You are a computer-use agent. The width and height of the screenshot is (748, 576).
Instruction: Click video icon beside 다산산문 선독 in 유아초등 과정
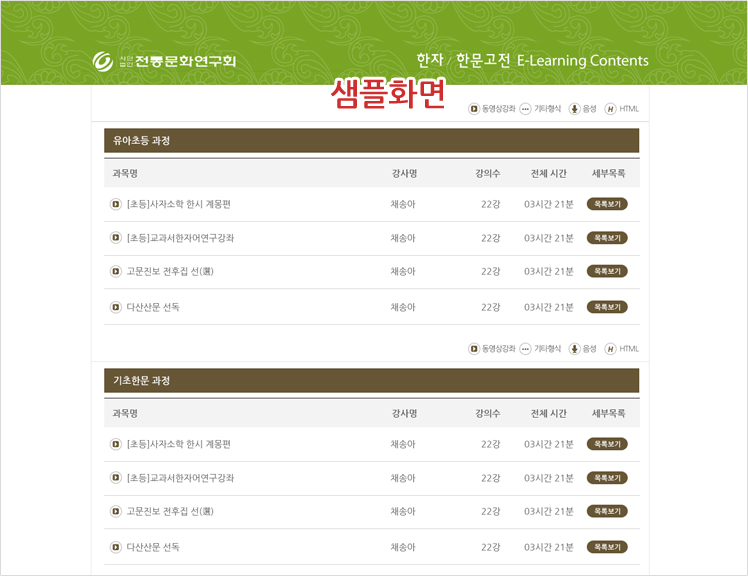[115, 307]
